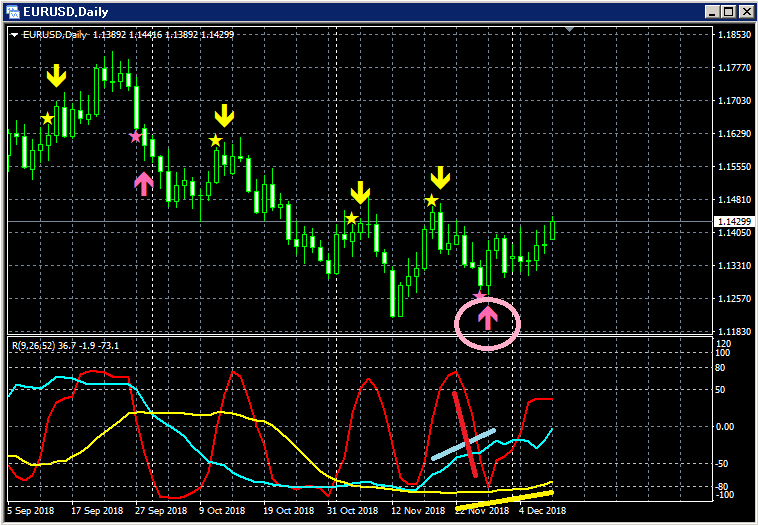
Task: Click the 1.17030 price scale label
Action: [734, 101]
